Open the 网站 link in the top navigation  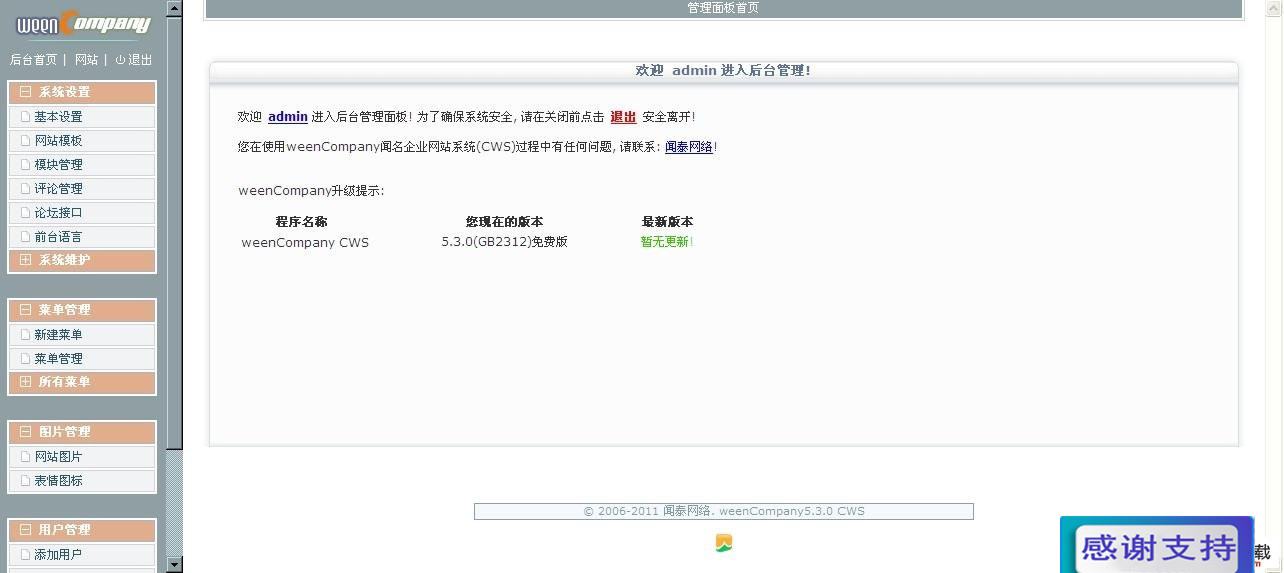click(87, 60)
